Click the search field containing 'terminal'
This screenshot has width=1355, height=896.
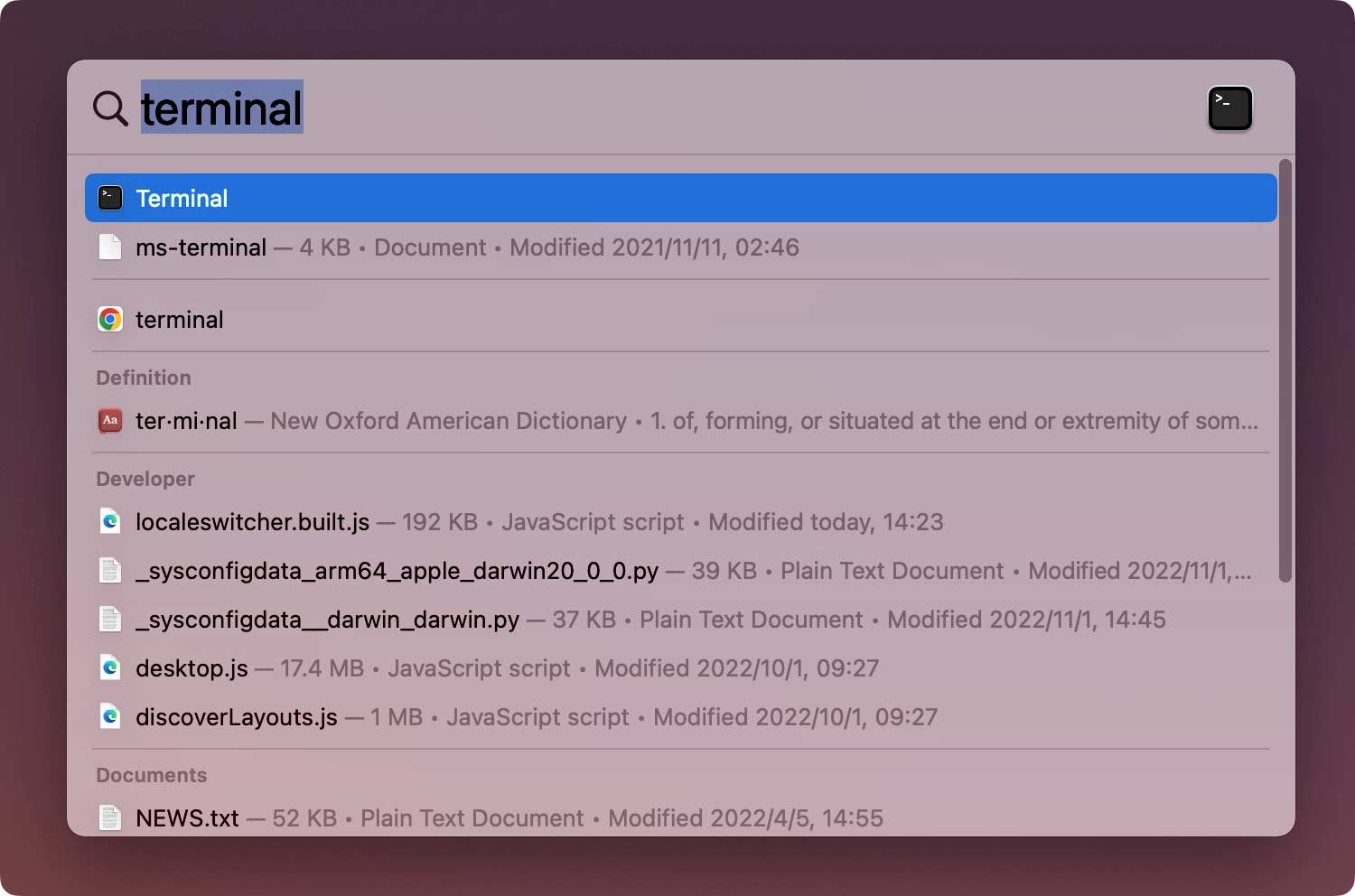click(x=668, y=108)
